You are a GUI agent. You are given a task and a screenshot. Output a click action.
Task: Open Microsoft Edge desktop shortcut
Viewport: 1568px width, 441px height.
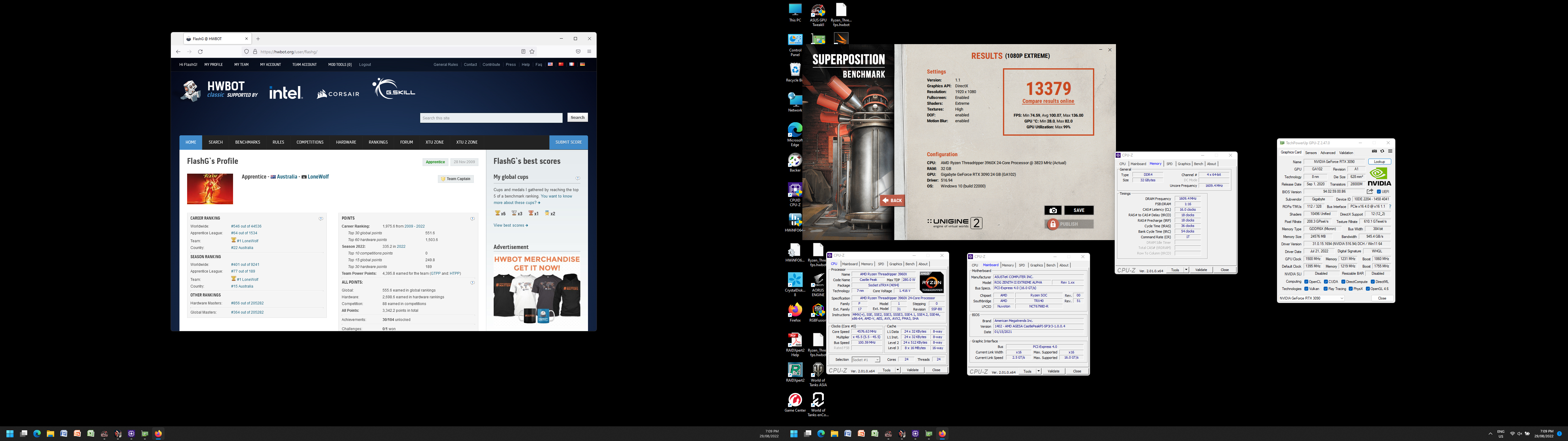click(795, 135)
